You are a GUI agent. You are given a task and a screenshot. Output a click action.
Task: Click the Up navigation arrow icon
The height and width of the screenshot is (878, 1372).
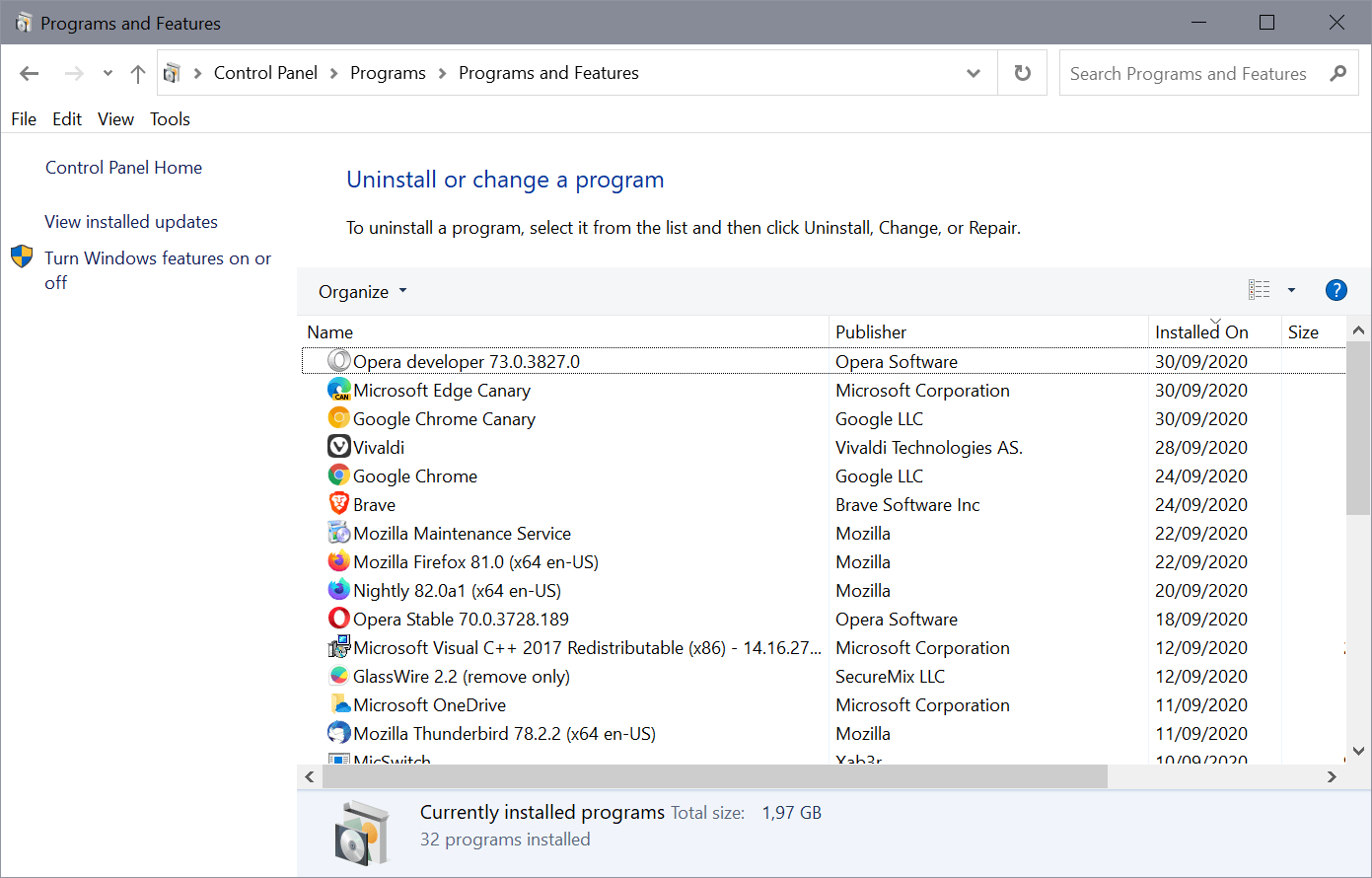pyautogui.click(x=138, y=72)
